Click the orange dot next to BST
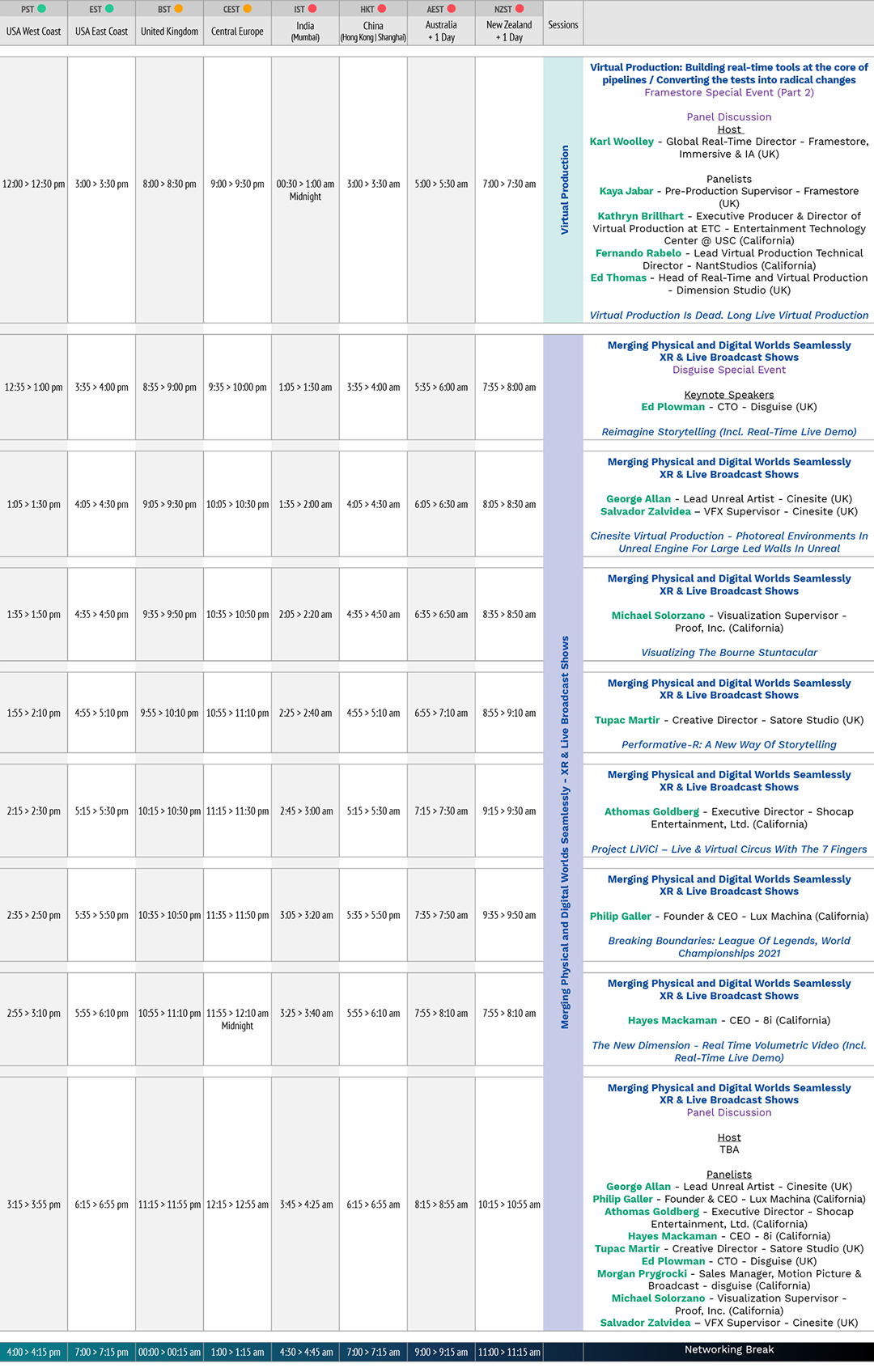The height and width of the screenshot is (1372, 874). click(178, 9)
